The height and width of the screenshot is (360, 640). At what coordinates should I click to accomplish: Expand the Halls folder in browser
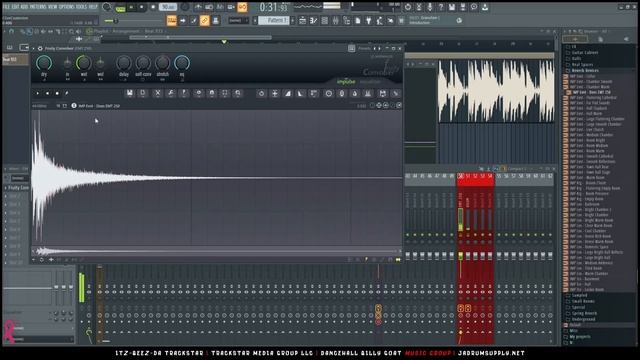pyautogui.click(x=576, y=58)
